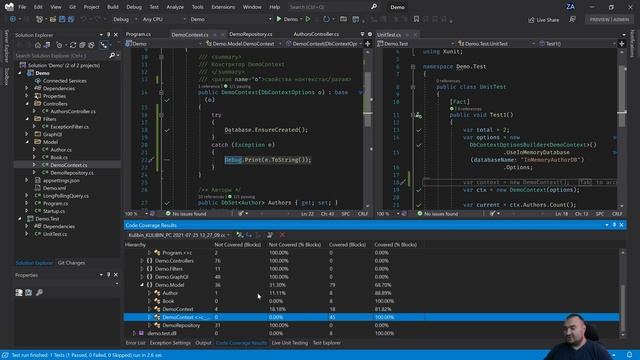Click the PREVIEW | ADMIN button
Image resolution: width=640 pixels, height=360 pixels.
point(609,20)
